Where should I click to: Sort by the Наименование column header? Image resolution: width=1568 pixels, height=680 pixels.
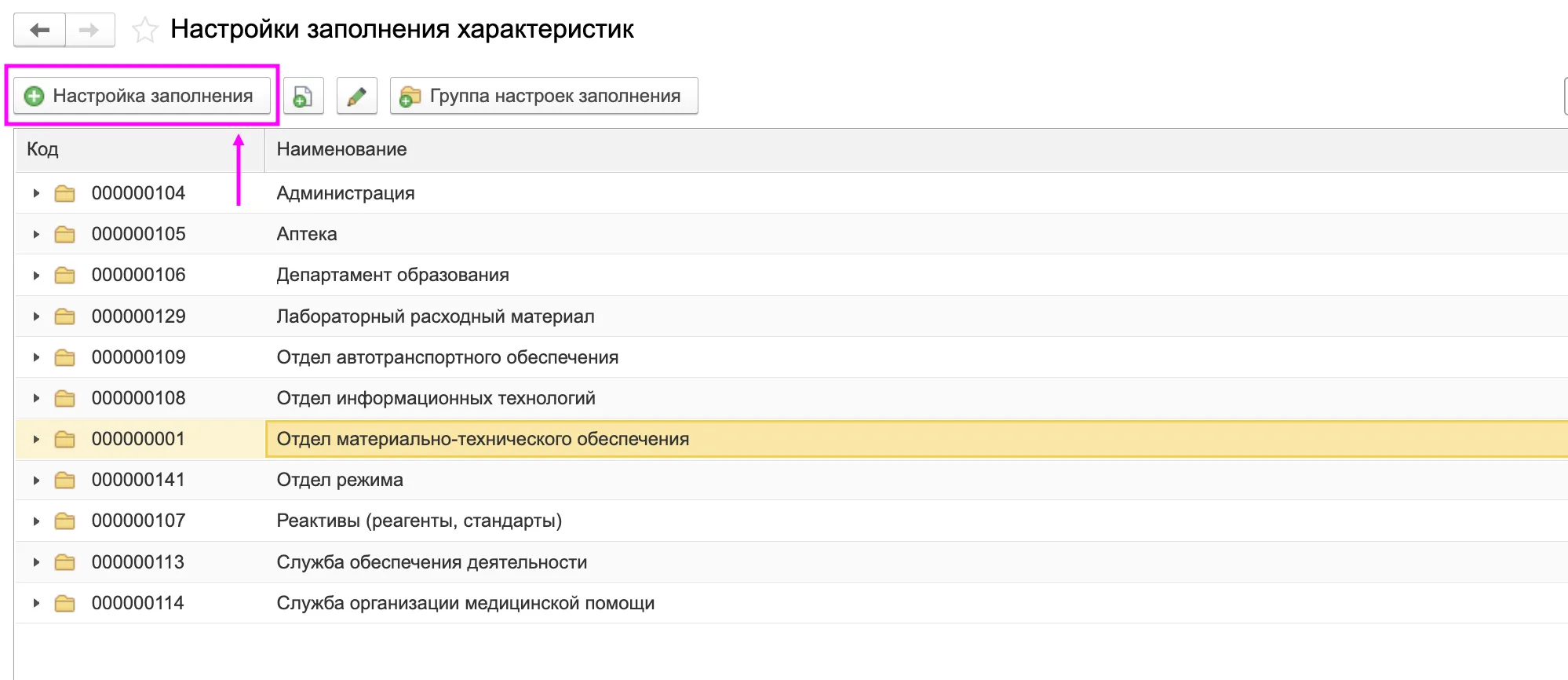[x=916, y=150]
